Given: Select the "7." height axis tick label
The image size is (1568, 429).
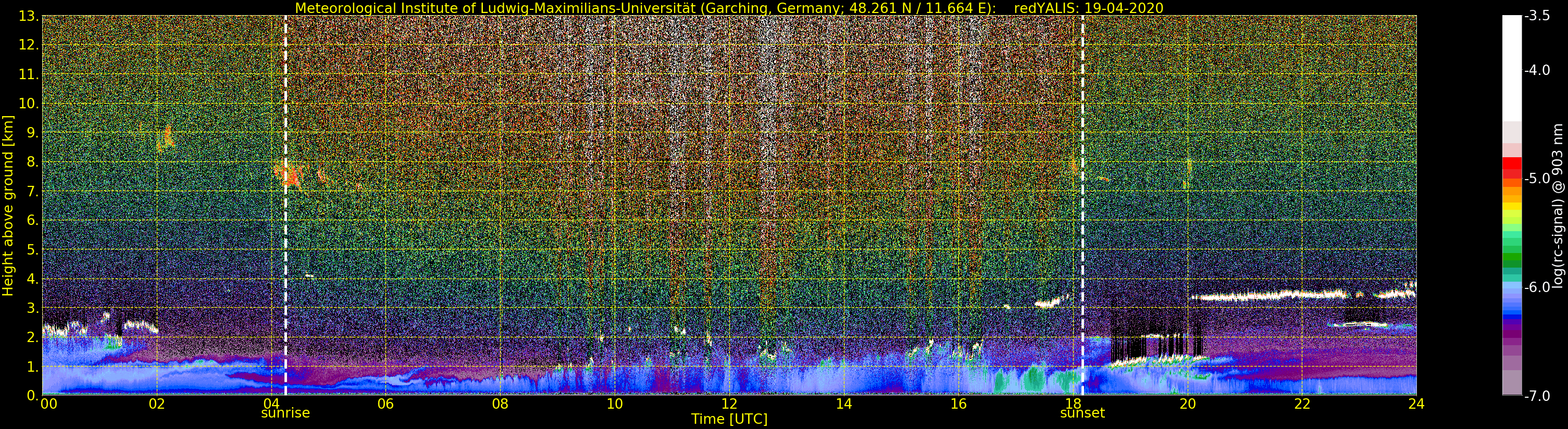Looking at the screenshot, I should pyautogui.click(x=33, y=191).
